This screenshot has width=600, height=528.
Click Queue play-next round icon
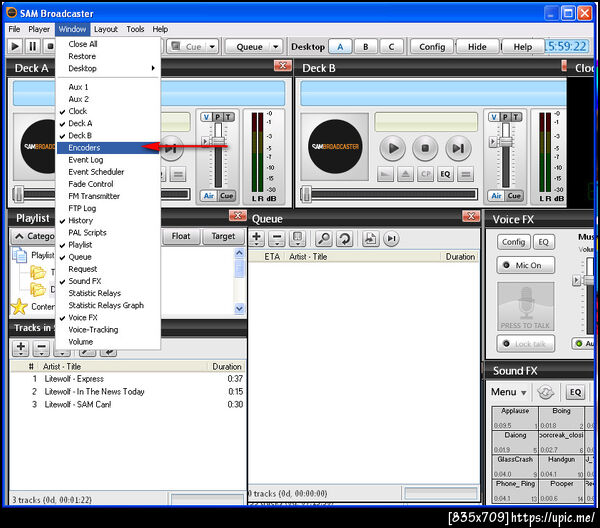click(391, 238)
